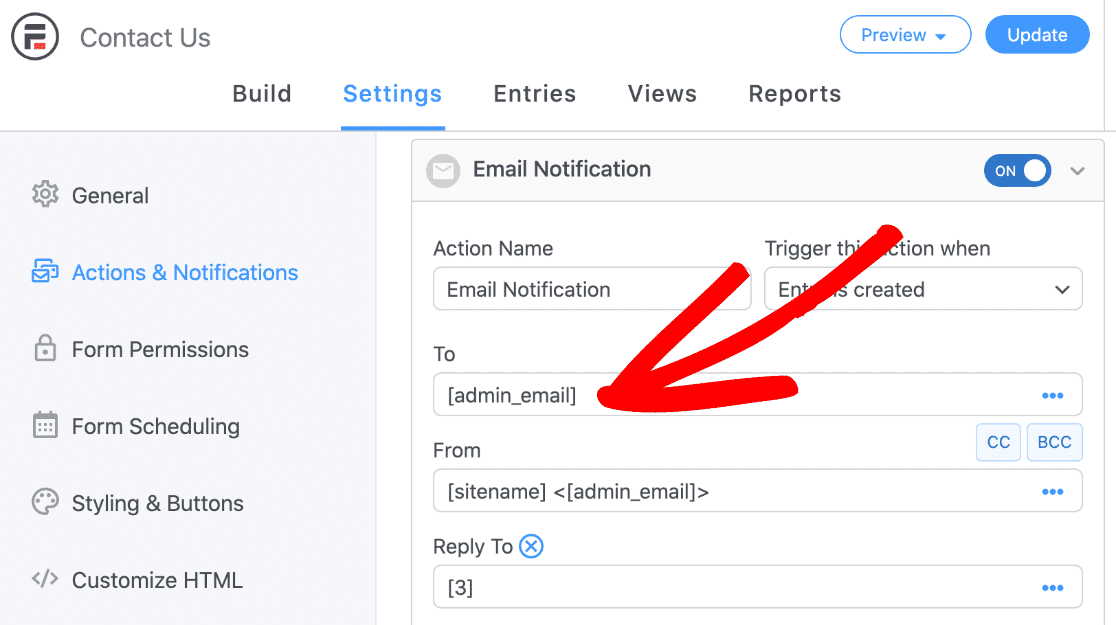1116x625 pixels.
Task: Select the Customize HTML code icon
Action: [44, 580]
